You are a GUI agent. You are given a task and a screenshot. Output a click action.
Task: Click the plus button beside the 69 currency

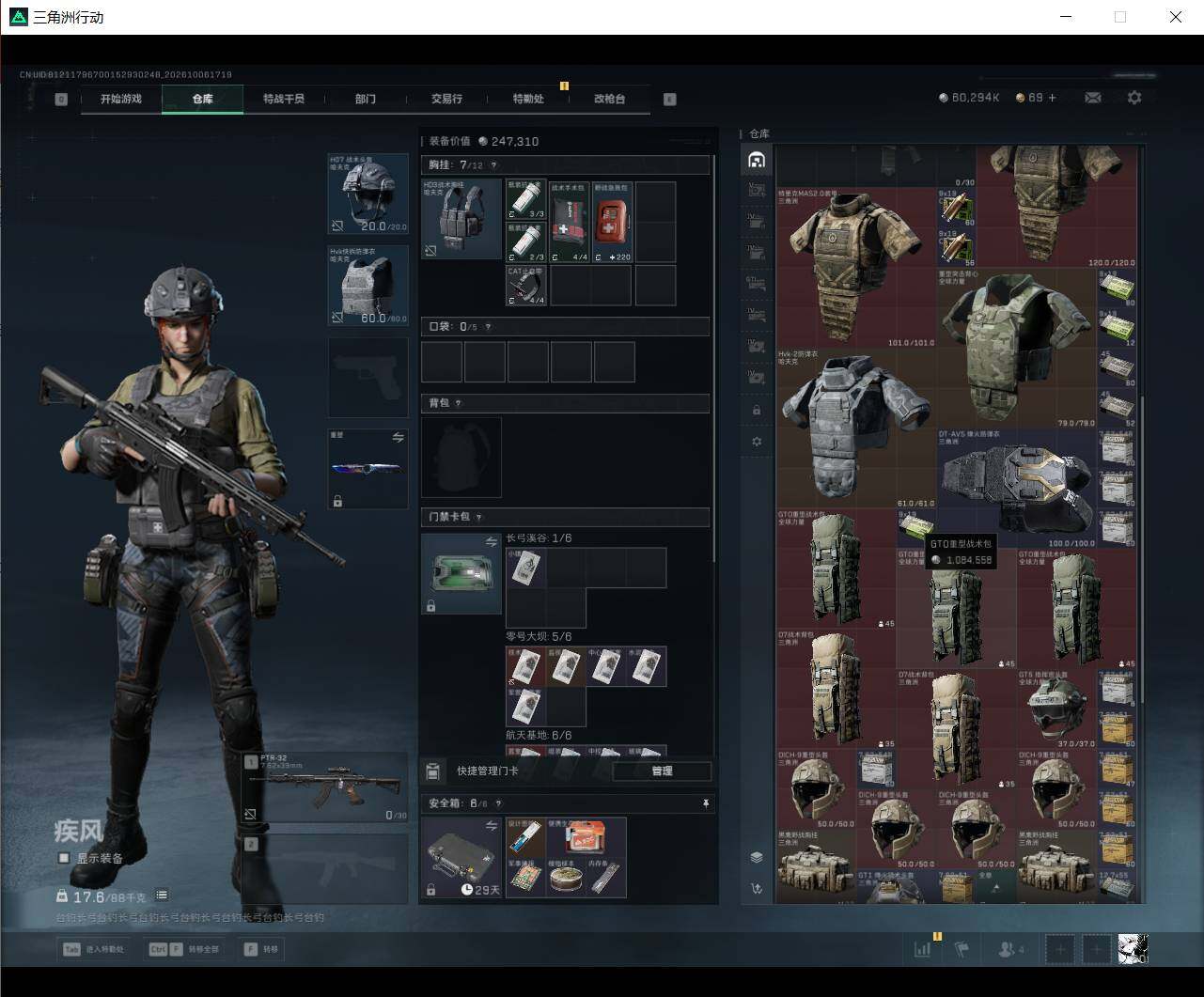1052,98
